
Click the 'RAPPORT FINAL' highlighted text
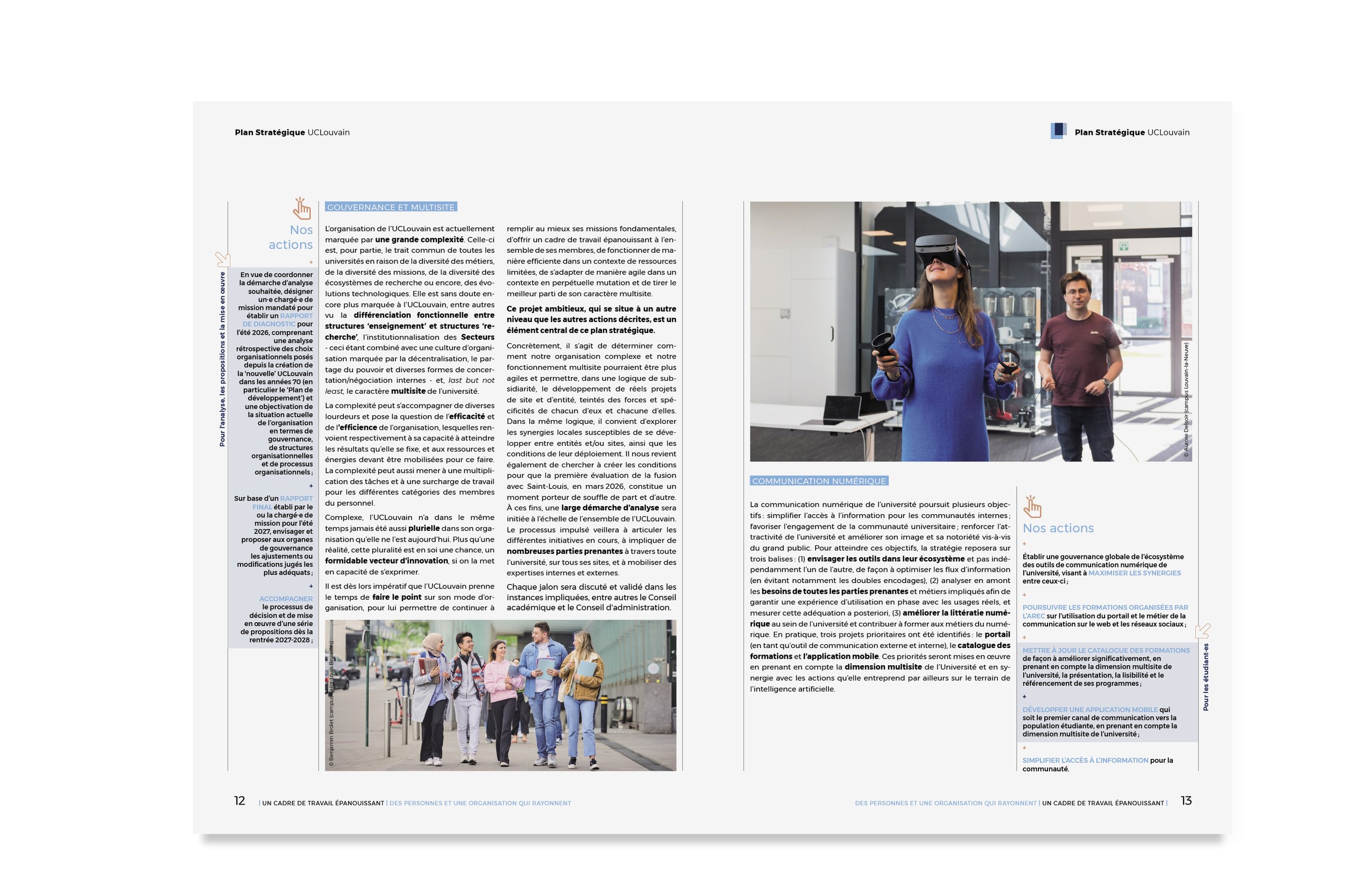click(295, 498)
